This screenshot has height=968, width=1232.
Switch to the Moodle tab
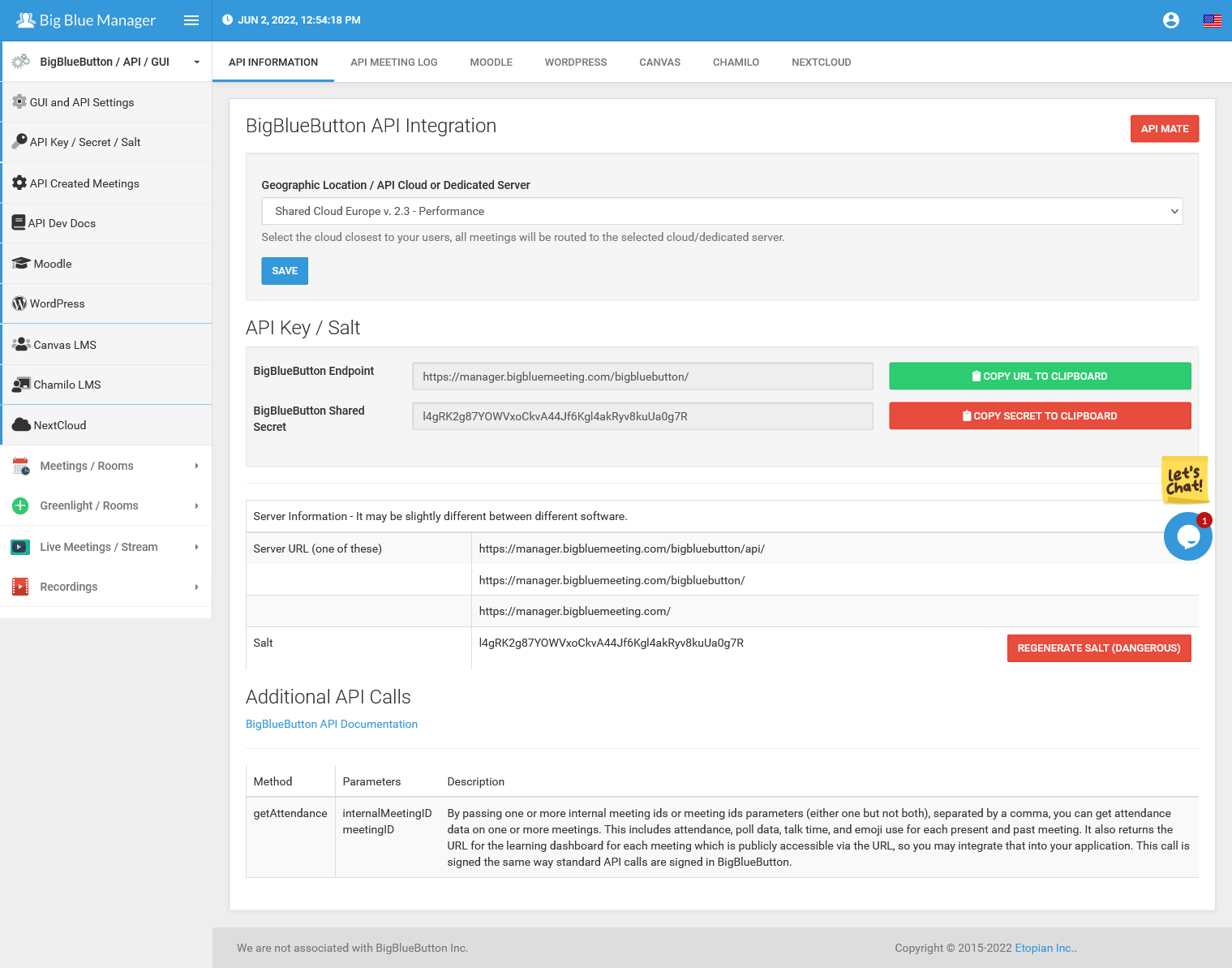tap(492, 62)
